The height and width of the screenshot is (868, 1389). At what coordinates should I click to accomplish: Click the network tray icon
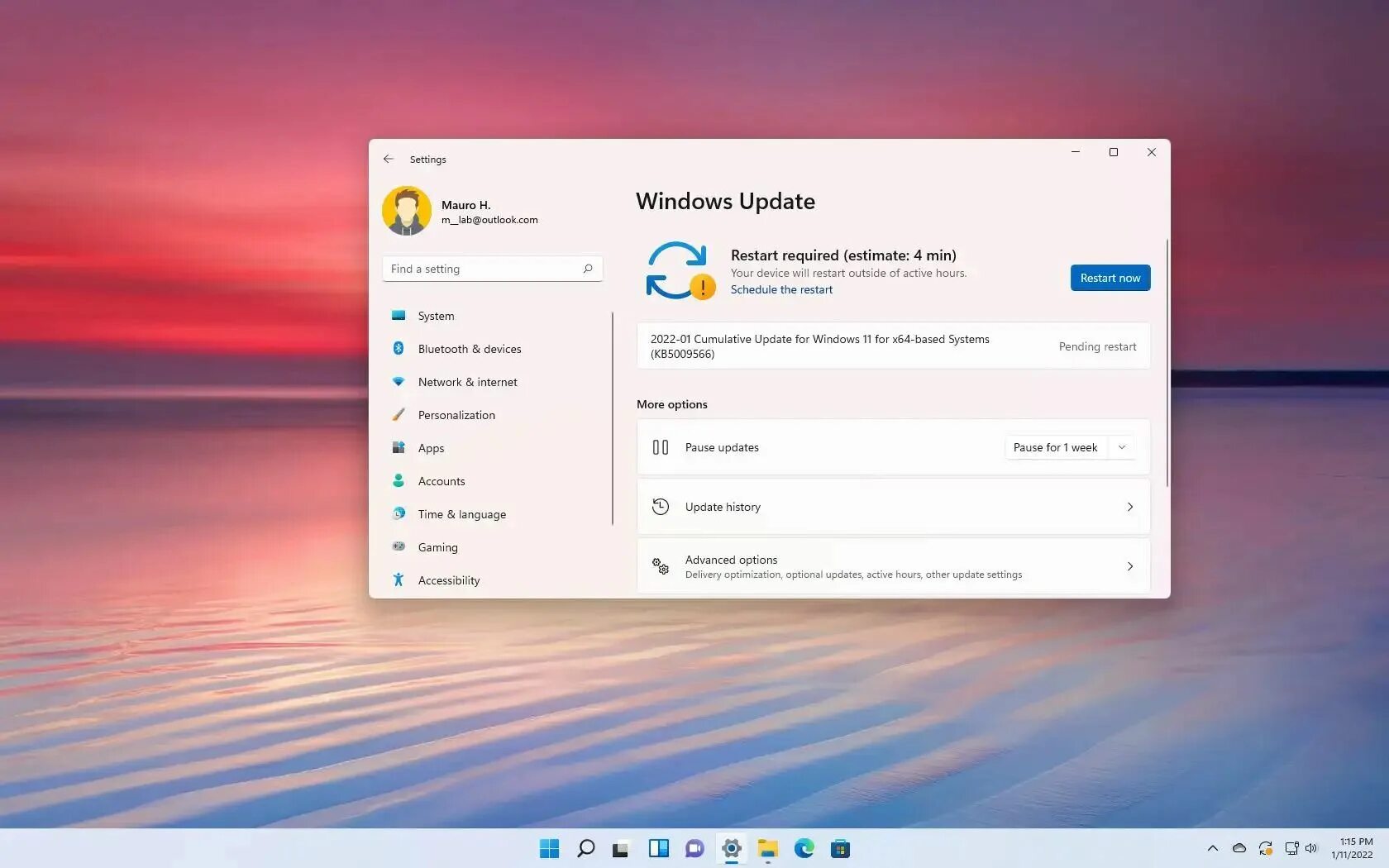click(x=1291, y=848)
